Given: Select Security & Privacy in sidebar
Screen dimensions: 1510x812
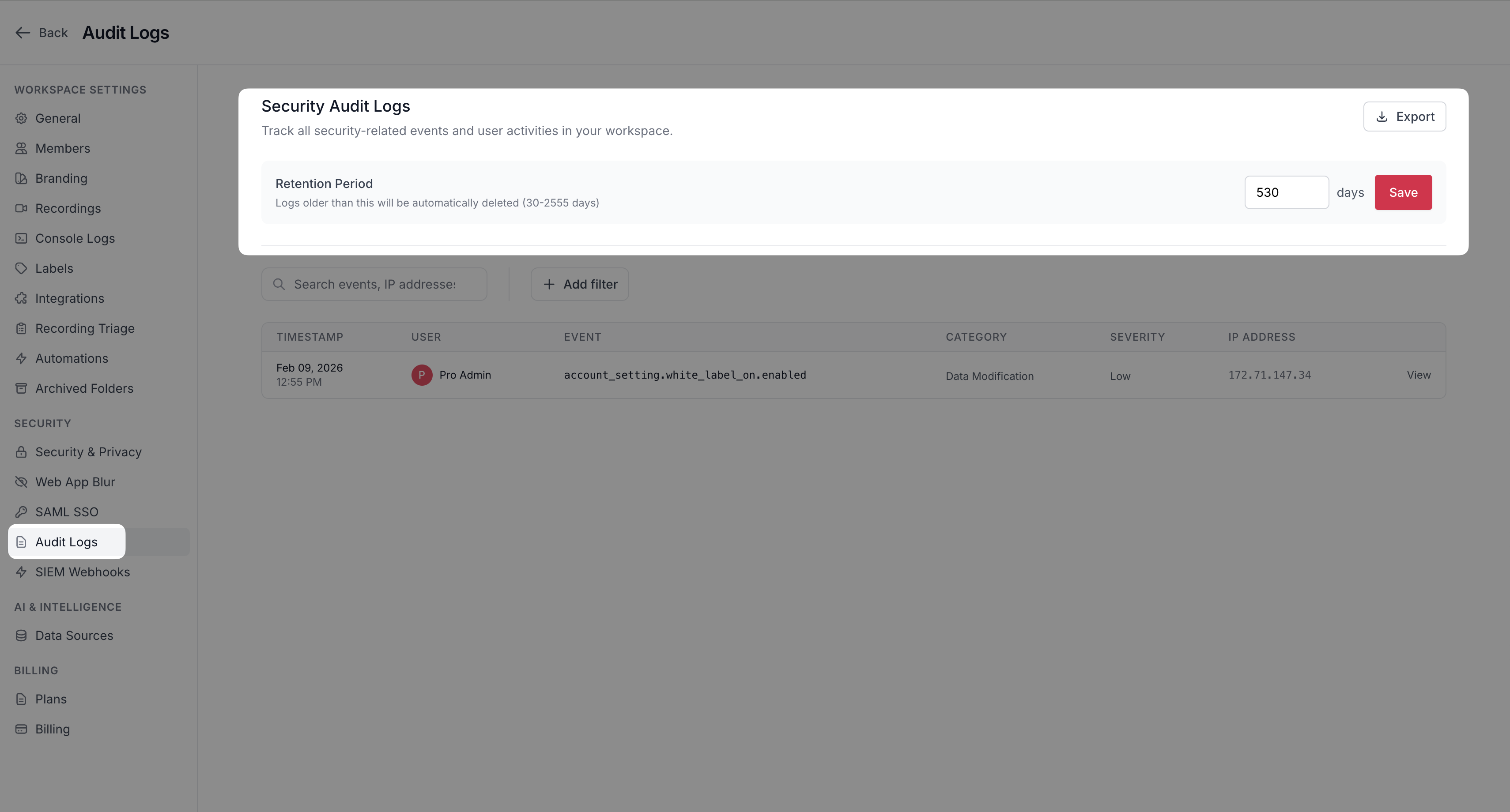Looking at the screenshot, I should [x=88, y=452].
